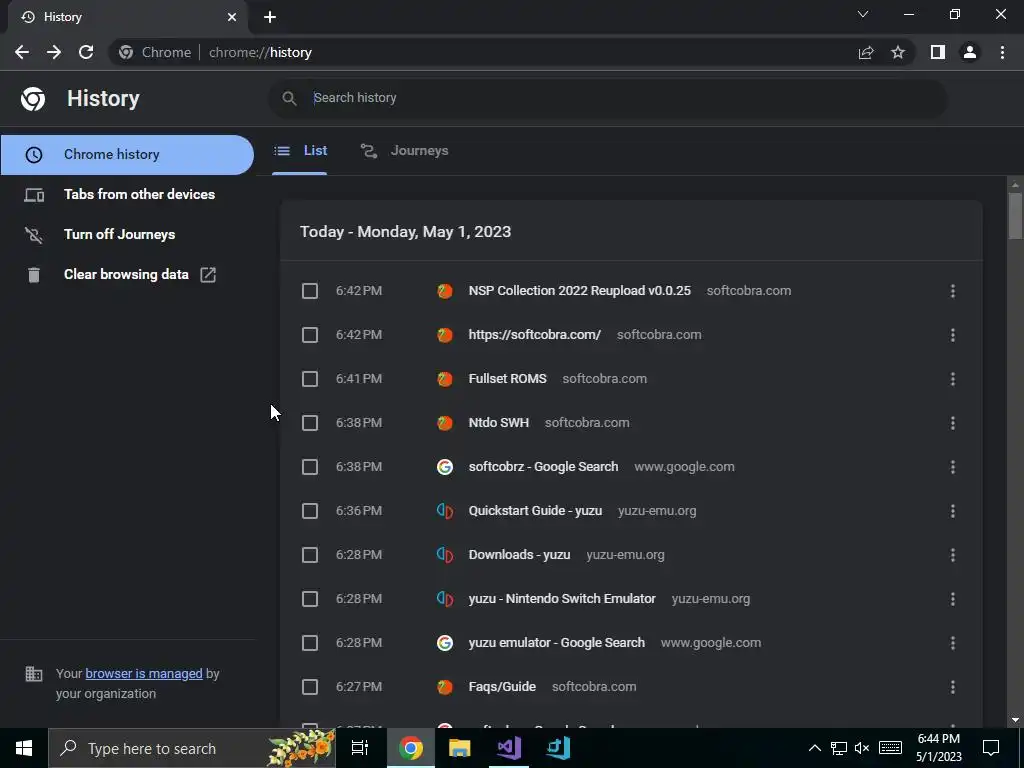Click the scrollbar down arrow
The image size is (1024, 768).
pos(1015,720)
